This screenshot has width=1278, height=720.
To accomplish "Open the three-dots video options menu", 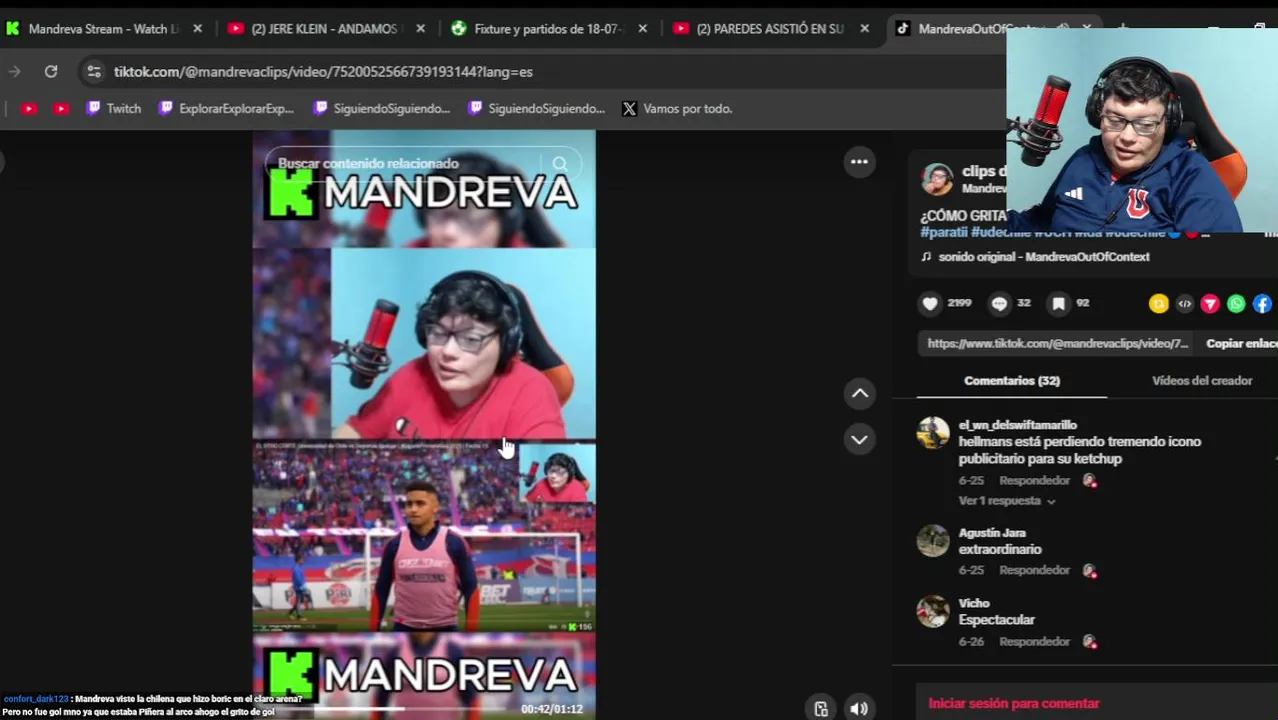I will coord(859,162).
